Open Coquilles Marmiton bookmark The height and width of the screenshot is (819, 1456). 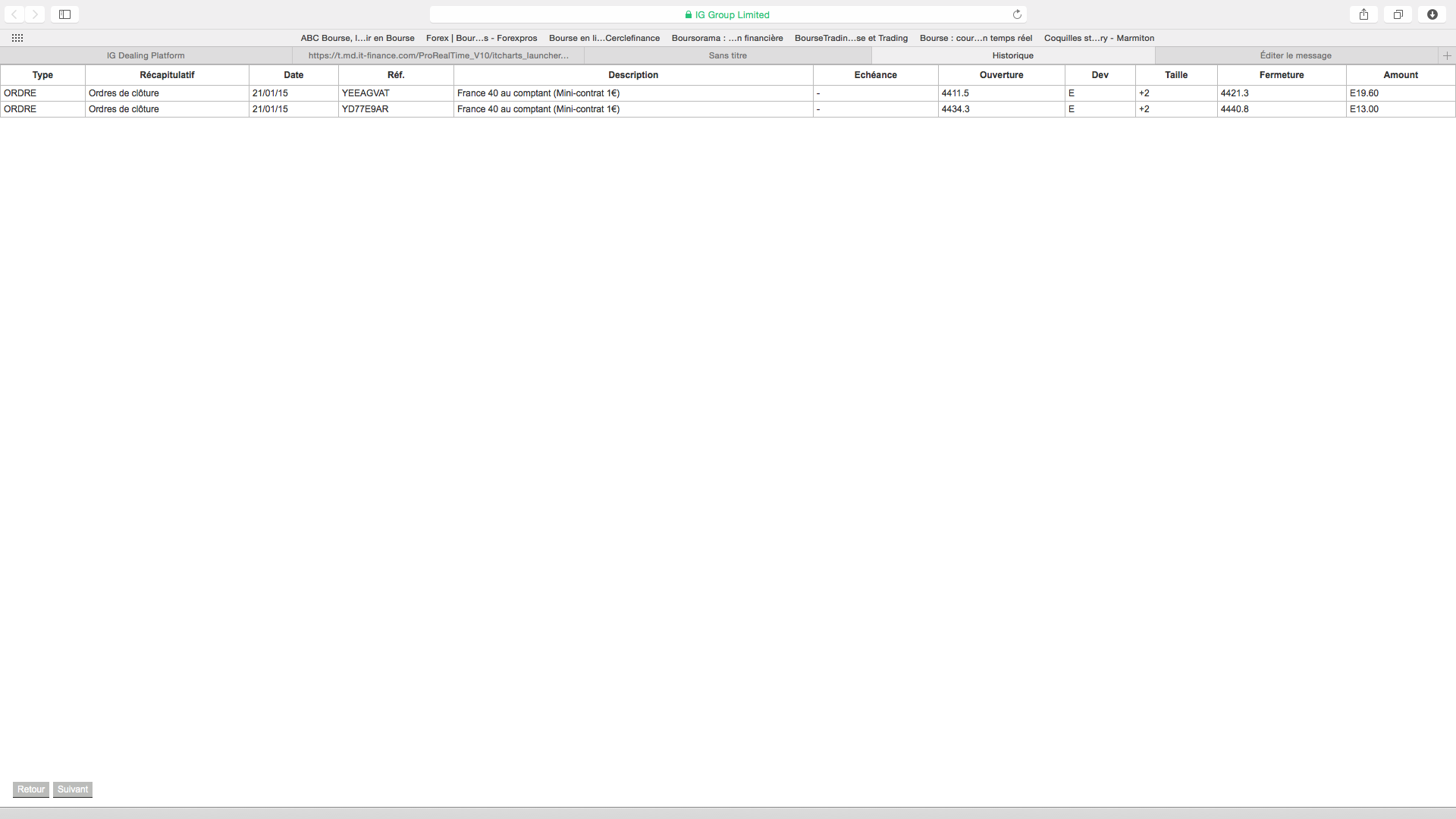click(1099, 38)
